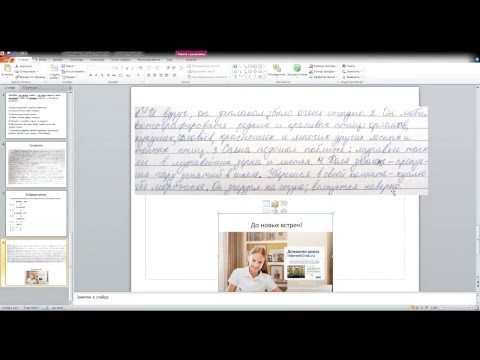Open the Вставка ribbon tab

[41, 60]
